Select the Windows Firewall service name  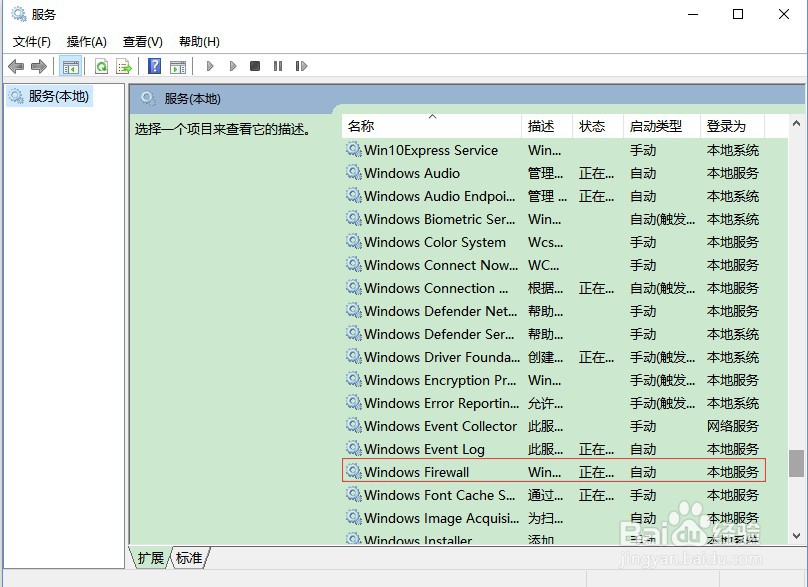tap(416, 472)
